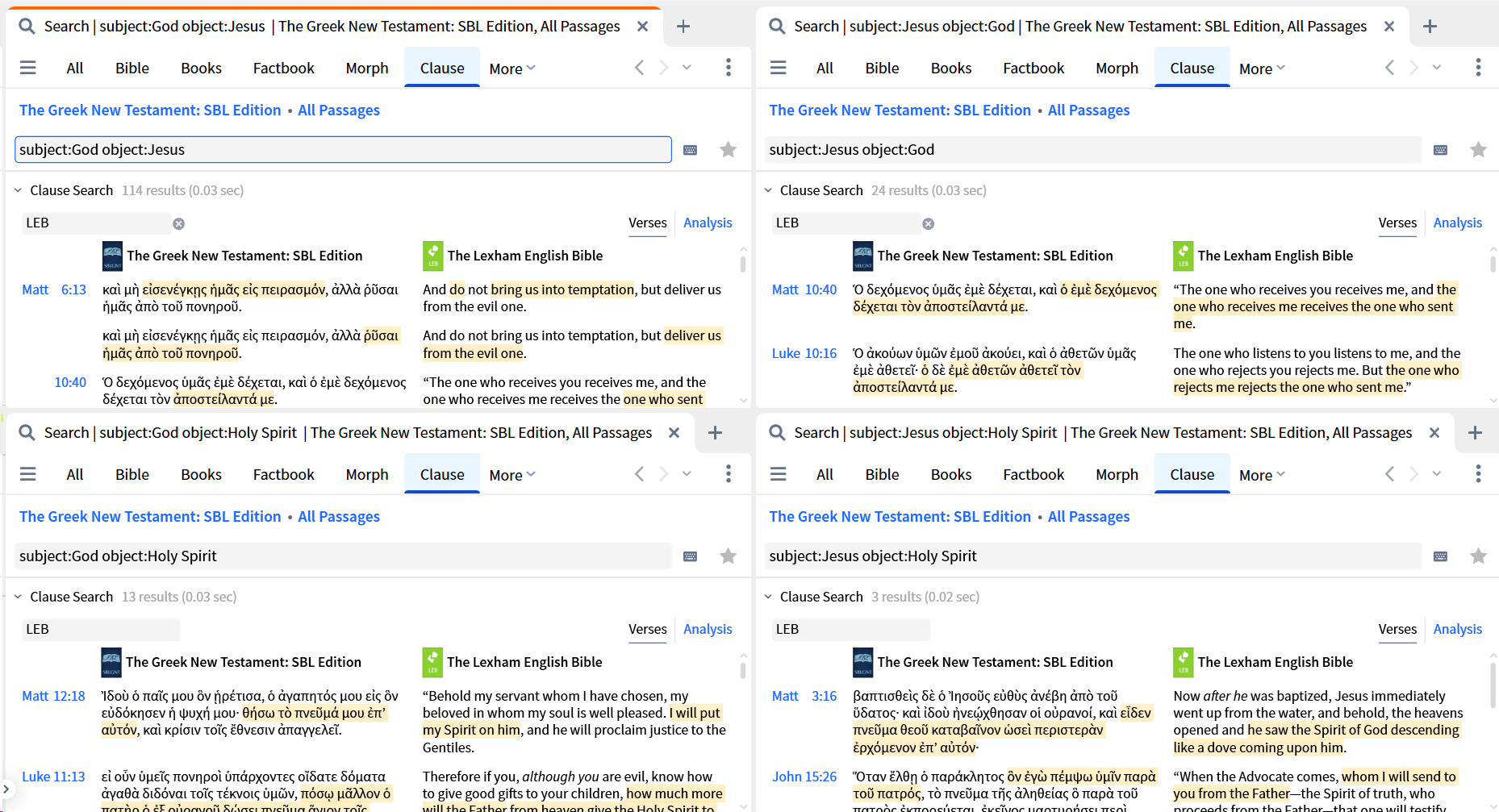Collapse Clause Search section with 13 results
Screen dimensions: 1499x812
[18, 598]
